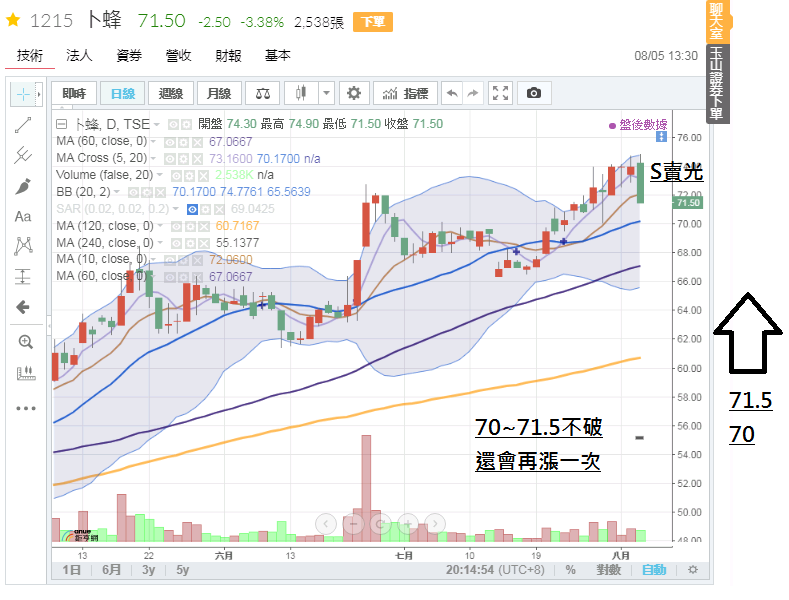
Task: Open the 玉山證券下單 side panel
Action: [717, 84]
